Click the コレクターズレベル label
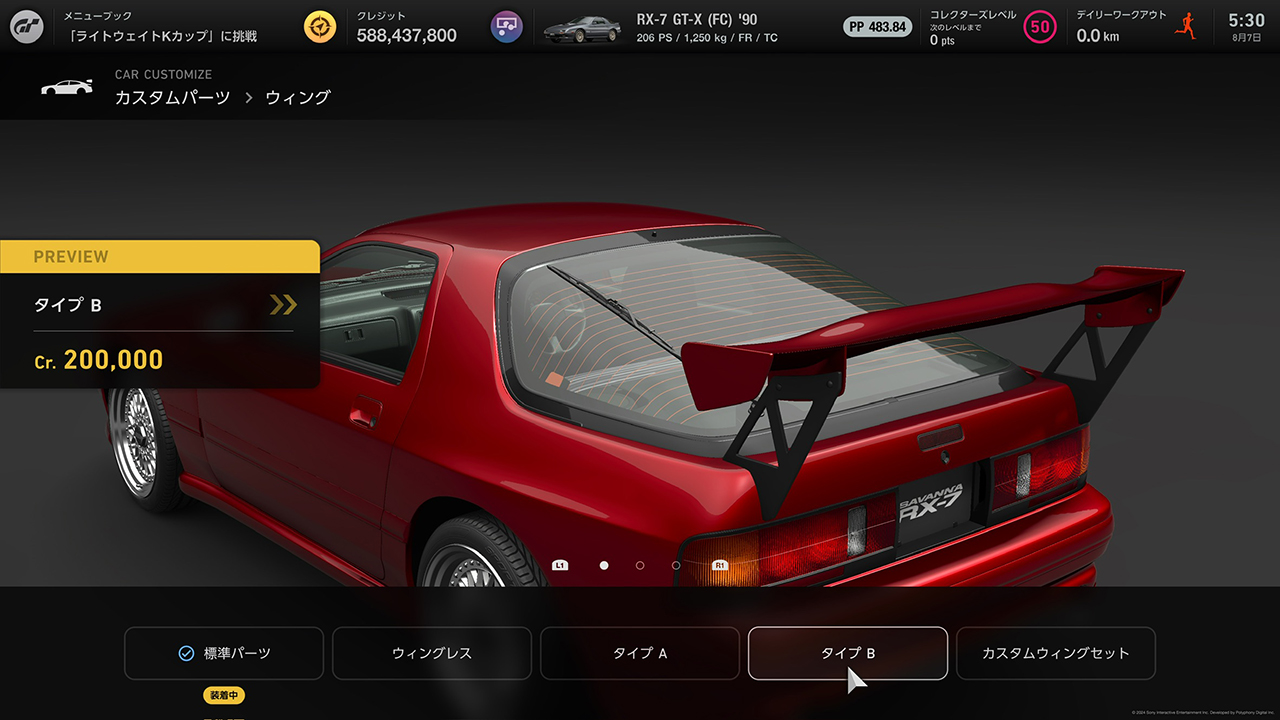The image size is (1280, 720). pos(973,15)
